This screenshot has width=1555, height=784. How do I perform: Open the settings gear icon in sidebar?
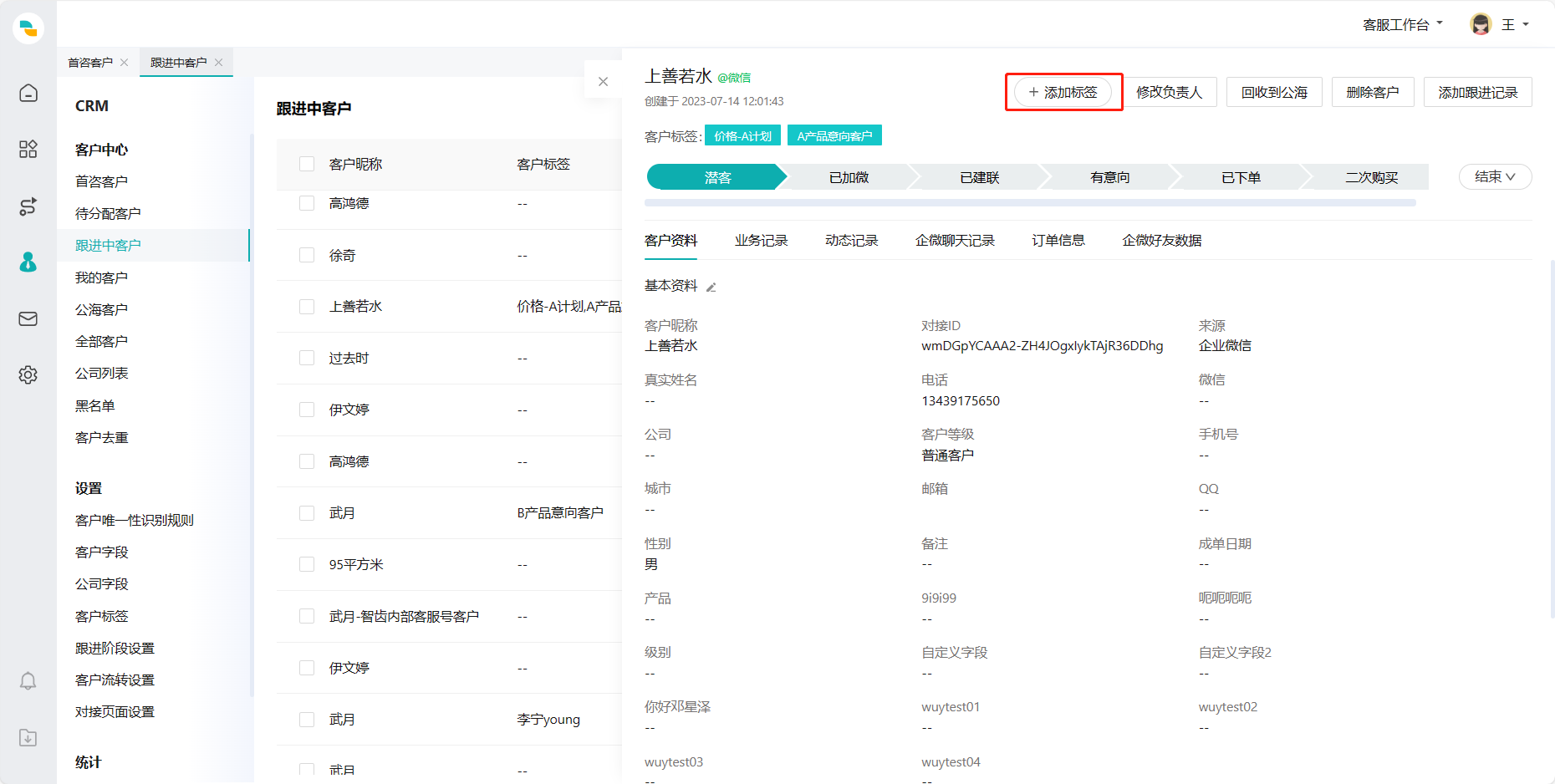tap(28, 374)
